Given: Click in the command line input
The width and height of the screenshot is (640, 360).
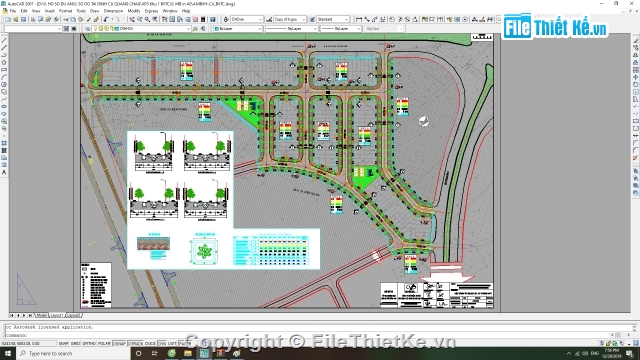Looking at the screenshot, I should coord(318,335).
